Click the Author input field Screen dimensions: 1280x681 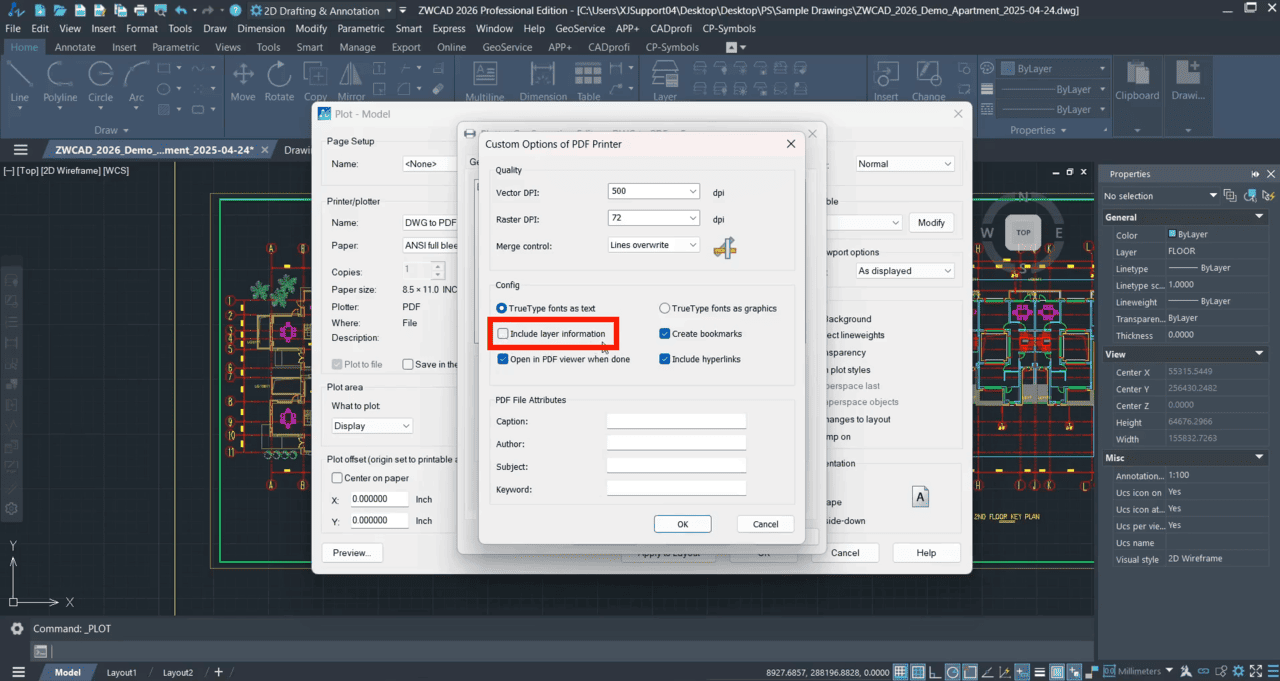pos(676,441)
